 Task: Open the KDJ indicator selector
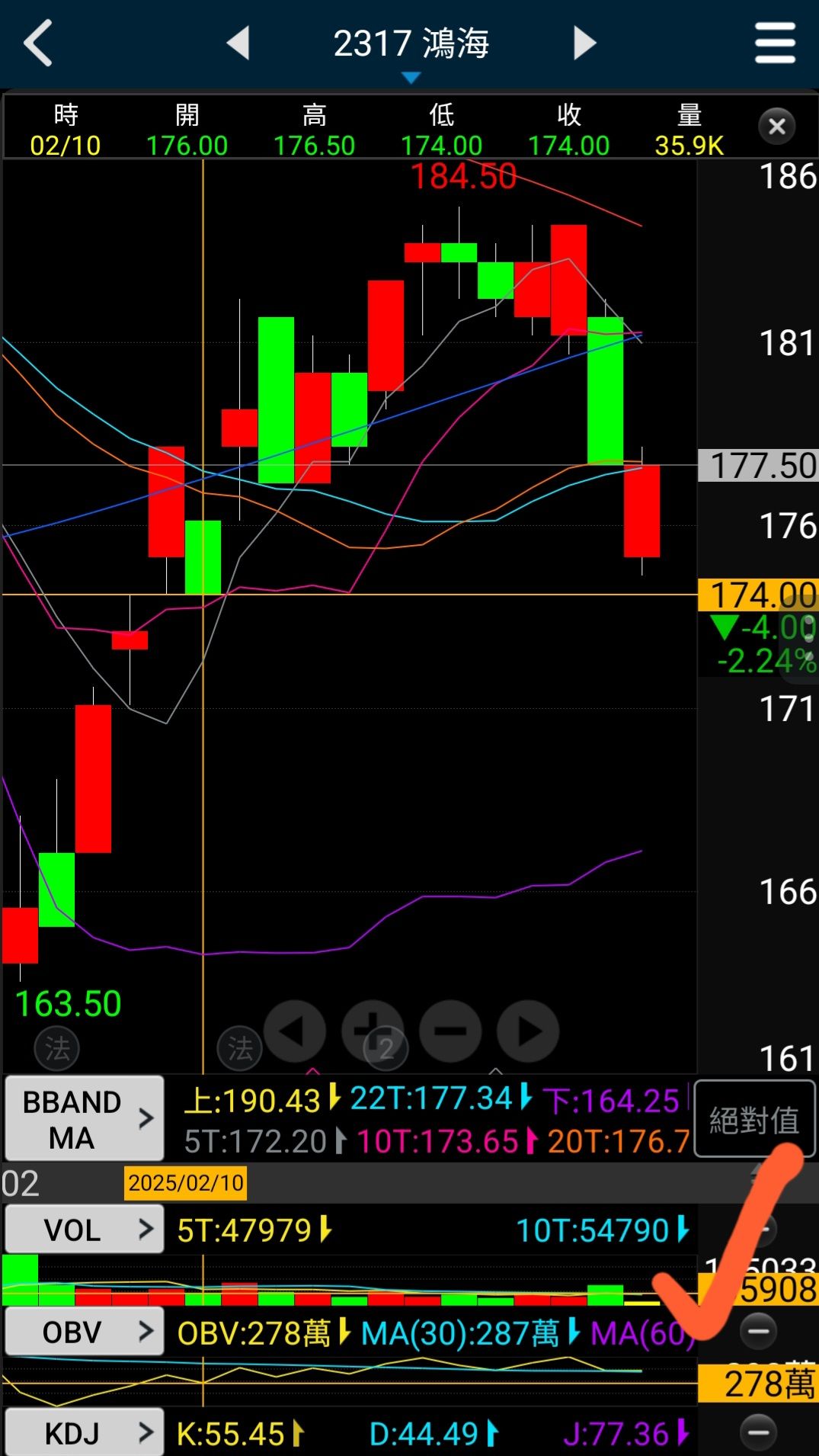pos(85,1433)
